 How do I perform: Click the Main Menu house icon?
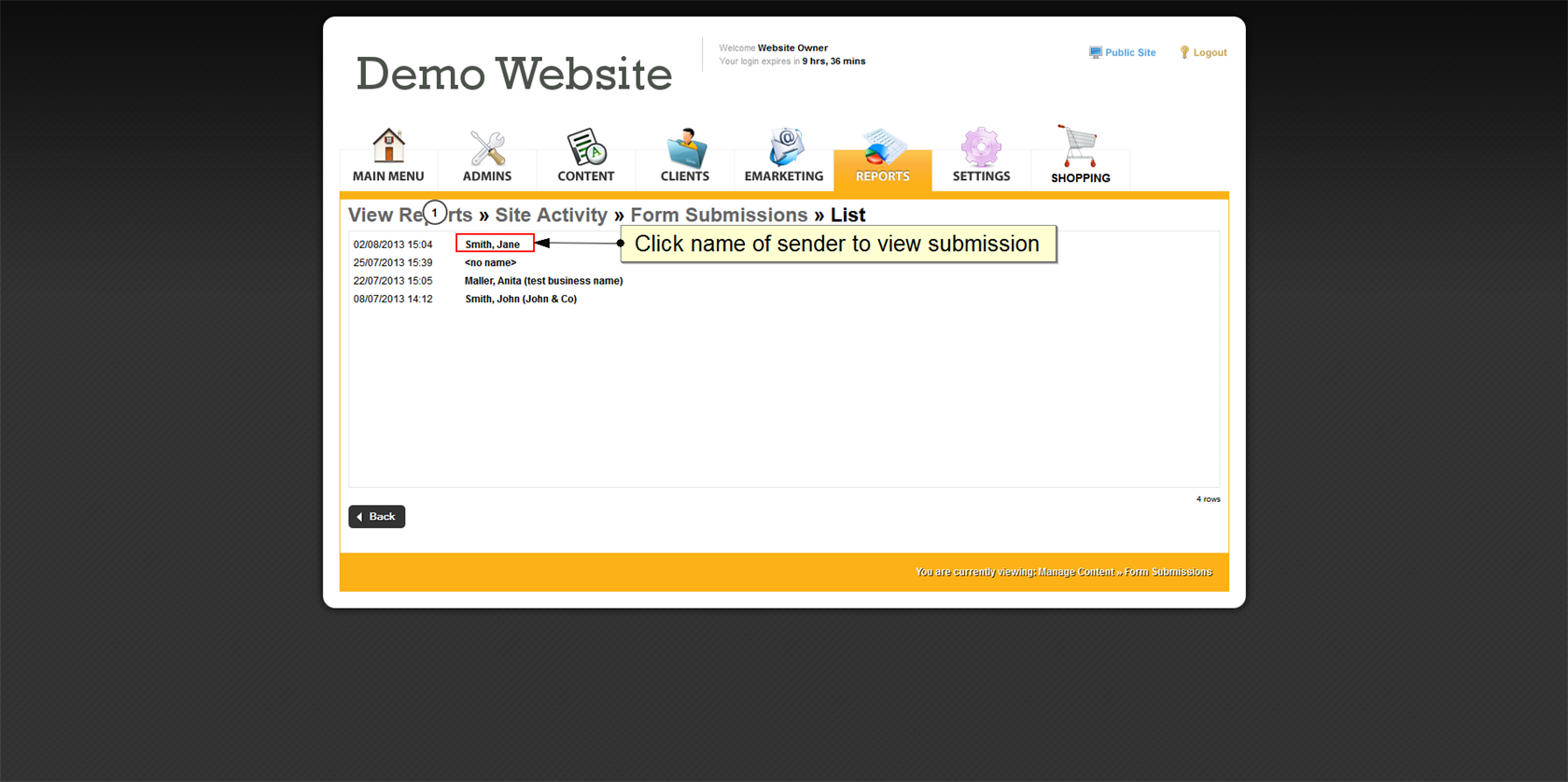388,147
